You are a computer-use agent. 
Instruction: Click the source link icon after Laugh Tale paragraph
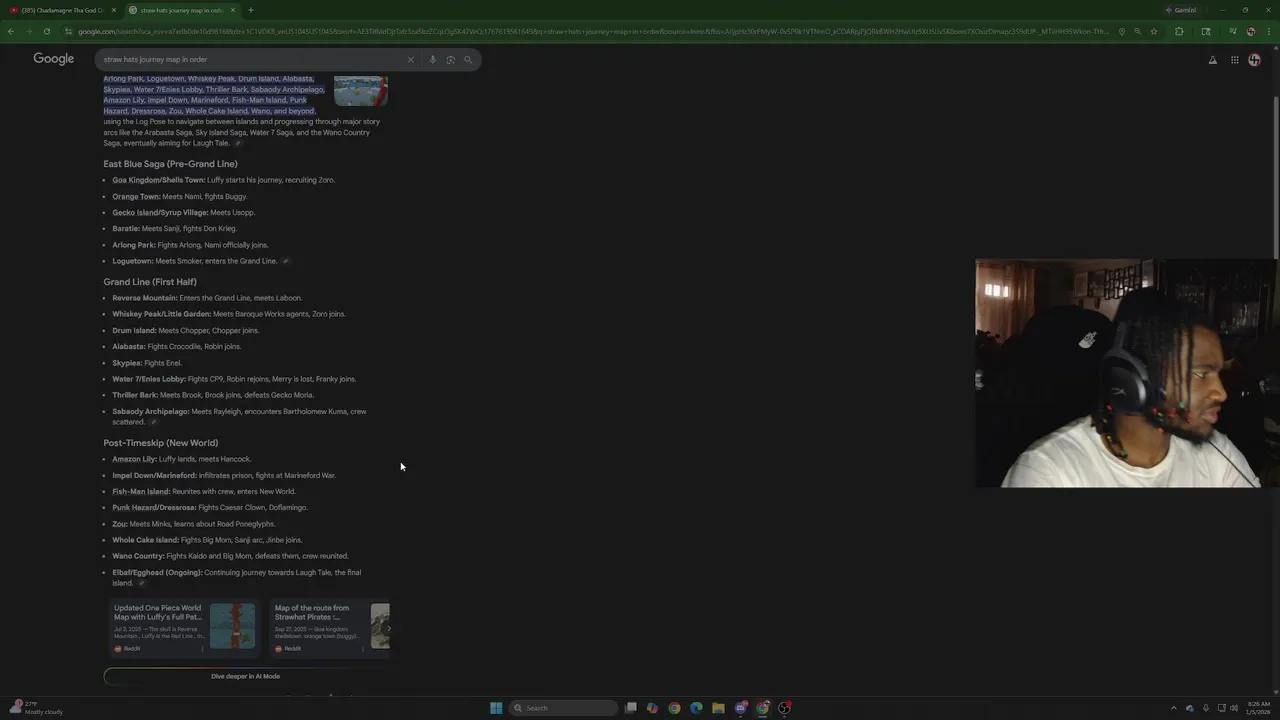(x=237, y=143)
